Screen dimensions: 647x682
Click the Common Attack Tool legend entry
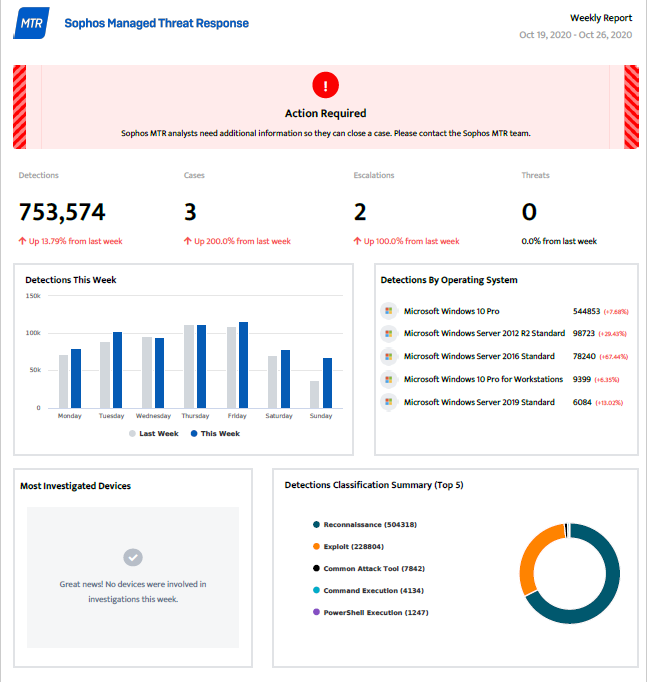(365, 568)
